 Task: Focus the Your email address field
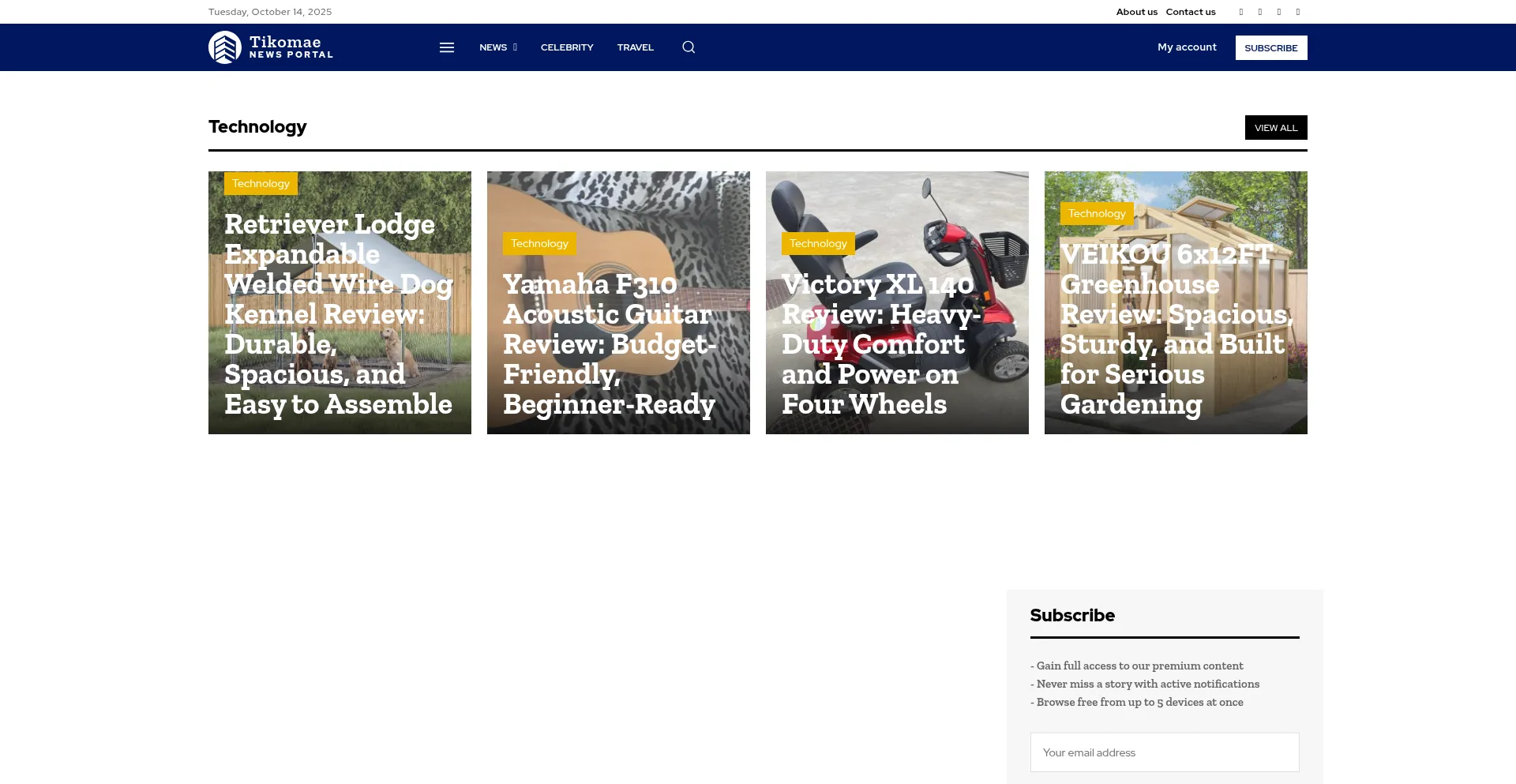pyautogui.click(x=1165, y=752)
